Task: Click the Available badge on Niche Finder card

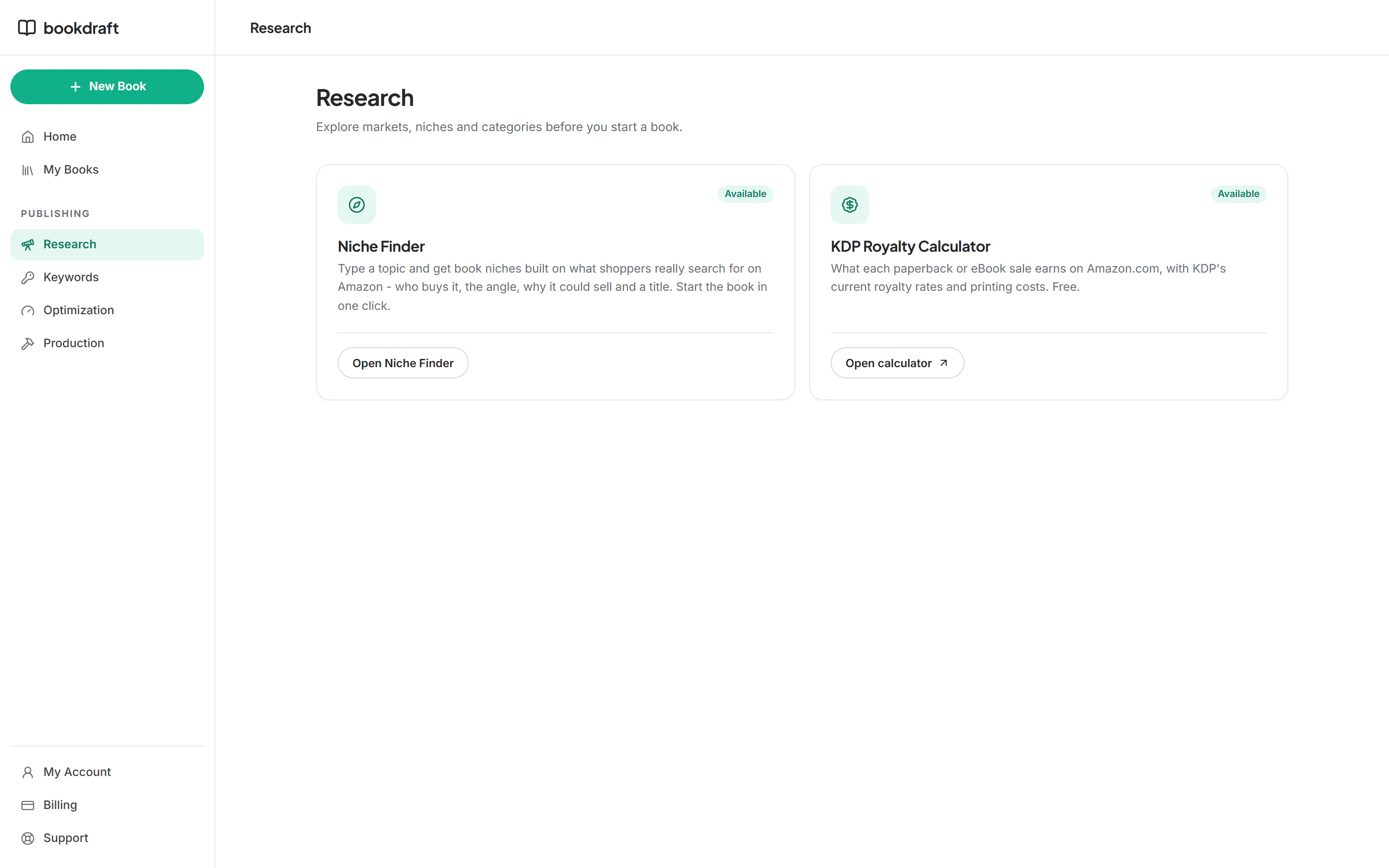Action: 745,194
